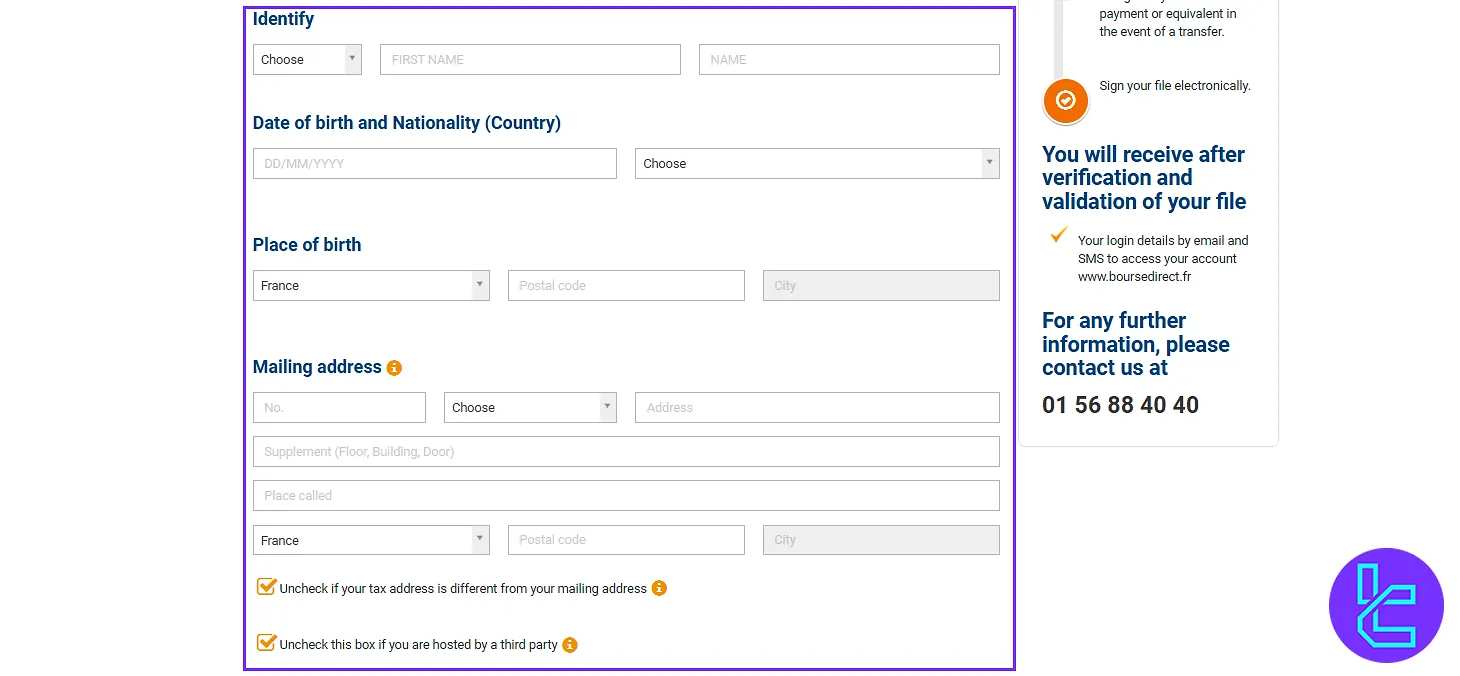Click the DD/MM/YYYY date of birth field
The image size is (1460, 676).
pyautogui.click(x=434, y=163)
